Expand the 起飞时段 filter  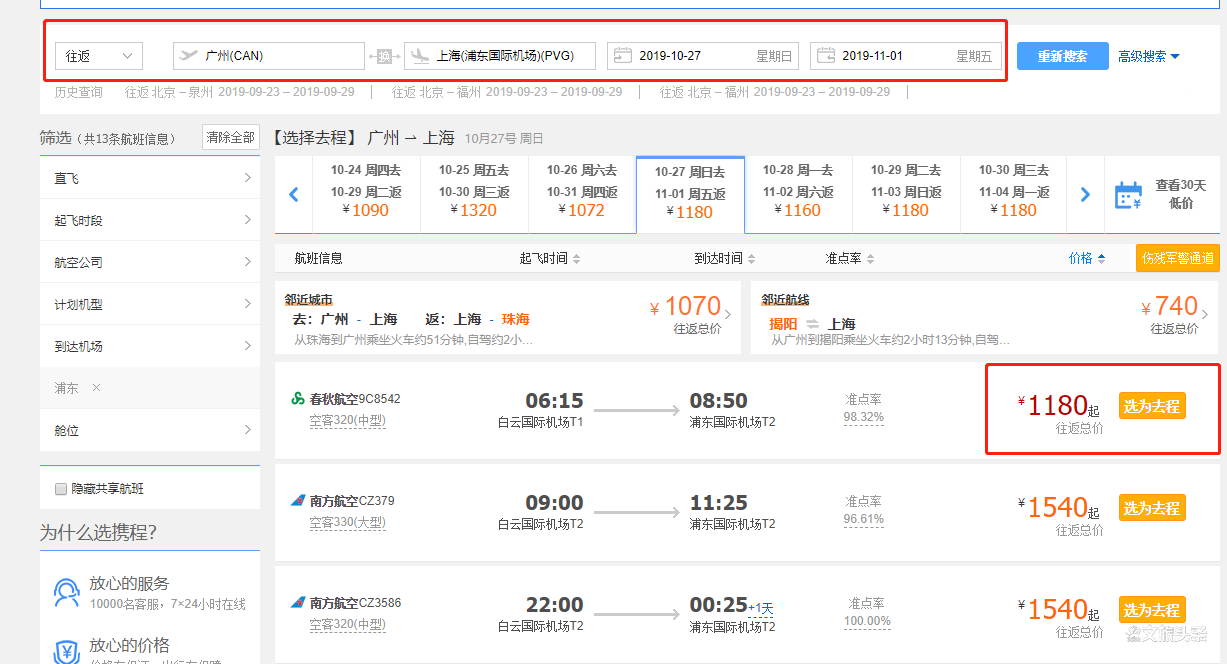point(150,220)
